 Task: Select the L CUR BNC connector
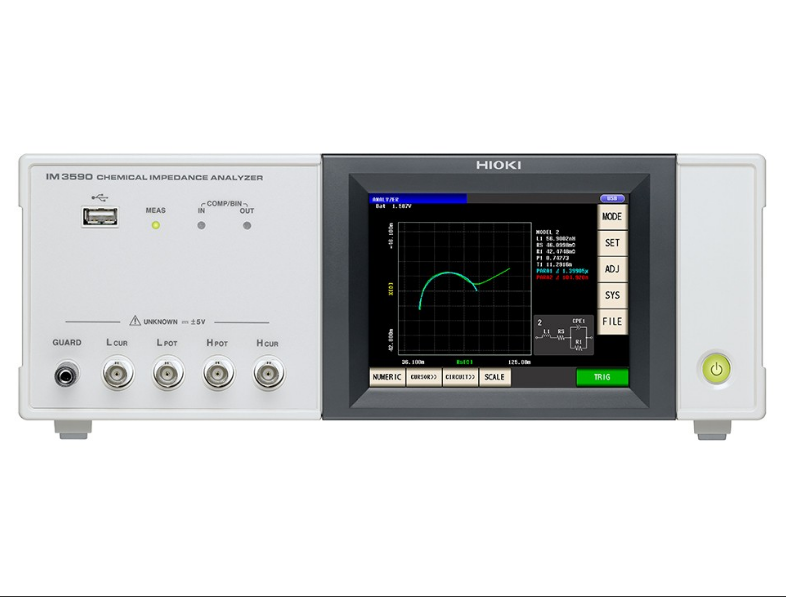pyautogui.click(x=118, y=375)
